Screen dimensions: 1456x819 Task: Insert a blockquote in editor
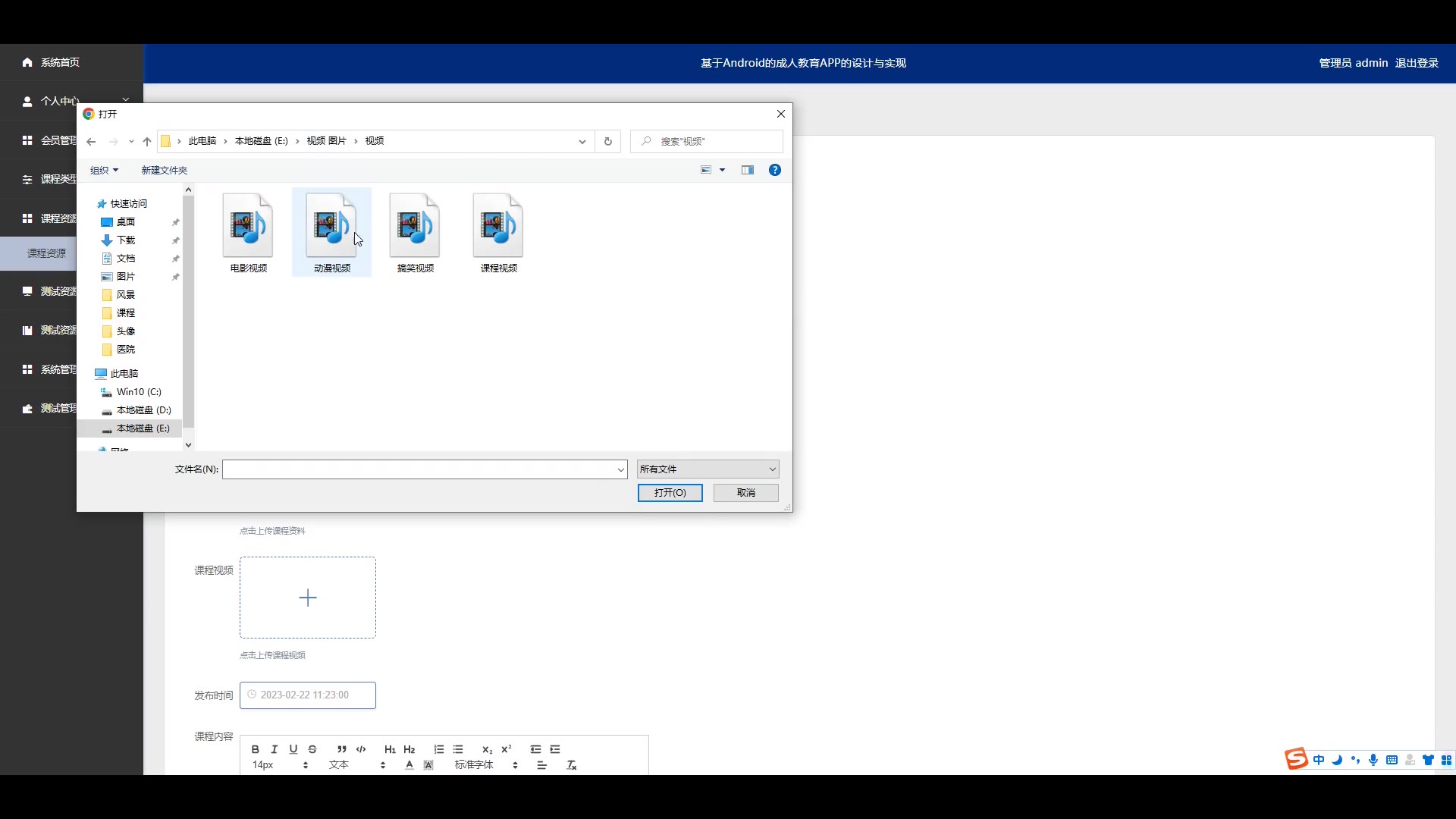[x=342, y=749]
